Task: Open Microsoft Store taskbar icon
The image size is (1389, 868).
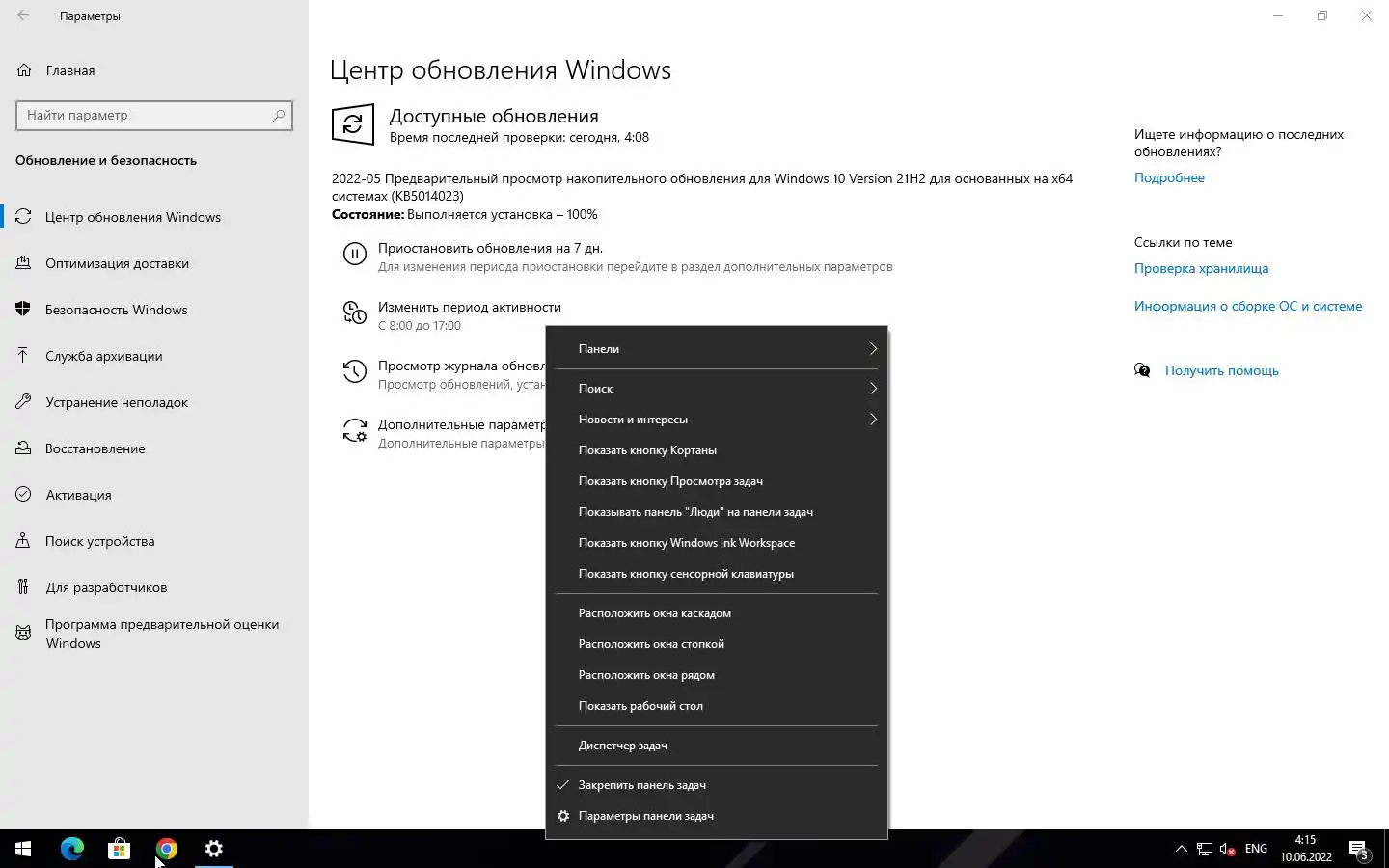Action: 119,849
